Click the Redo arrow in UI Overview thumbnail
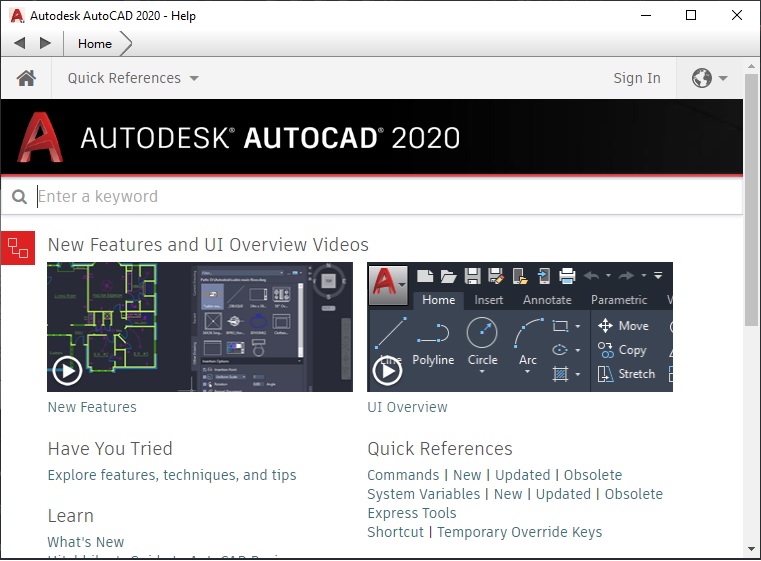The image size is (761, 561). coord(627,276)
